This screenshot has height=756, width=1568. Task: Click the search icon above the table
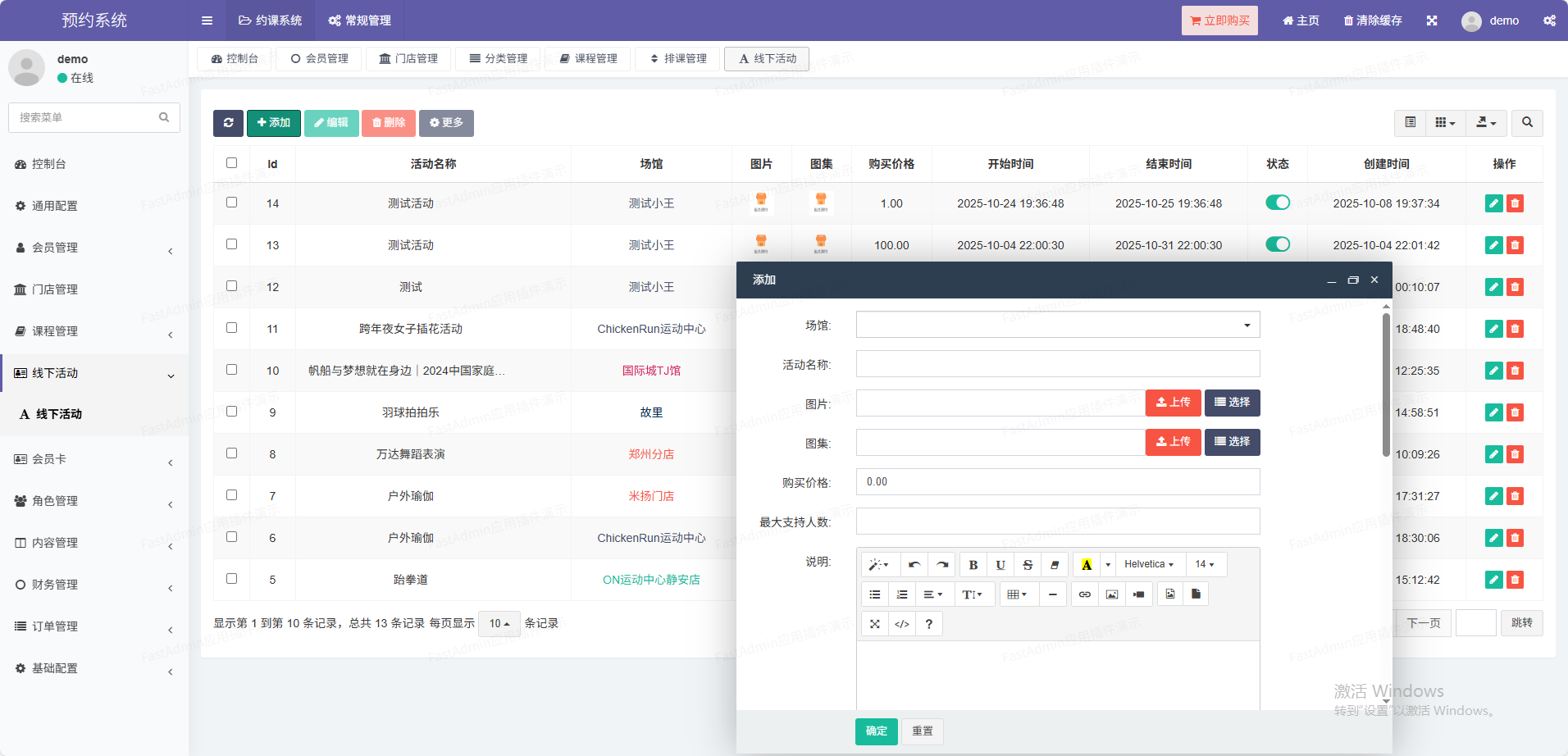point(1527,123)
